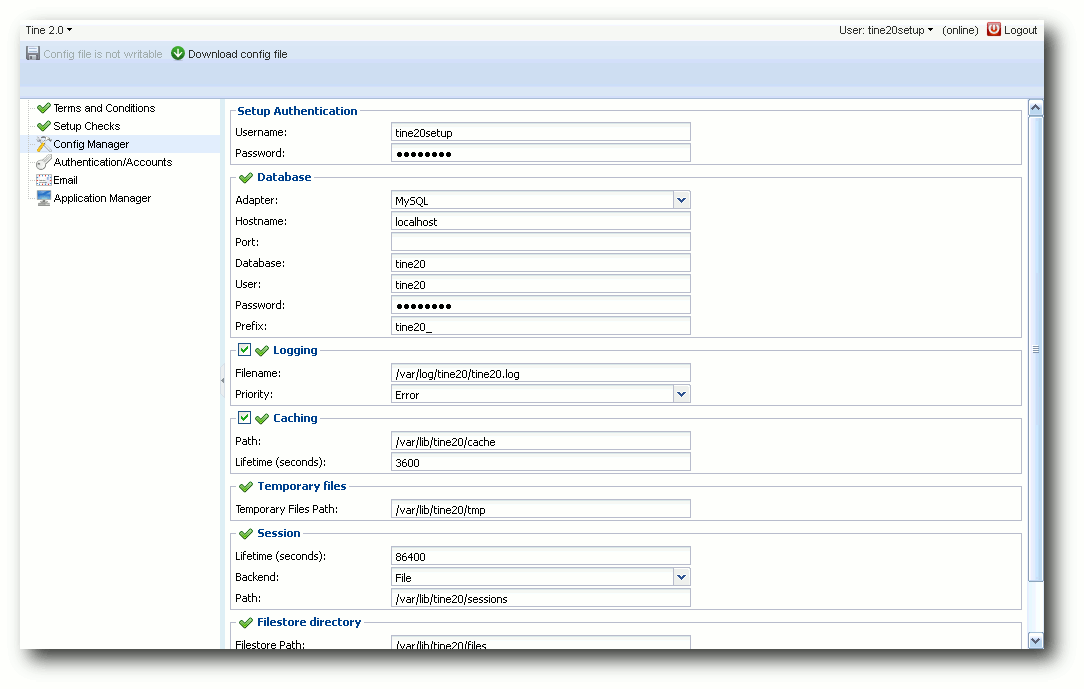1084x689 pixels.
Task: Click the Temporary files green checkmark
Action: point(245,487)
